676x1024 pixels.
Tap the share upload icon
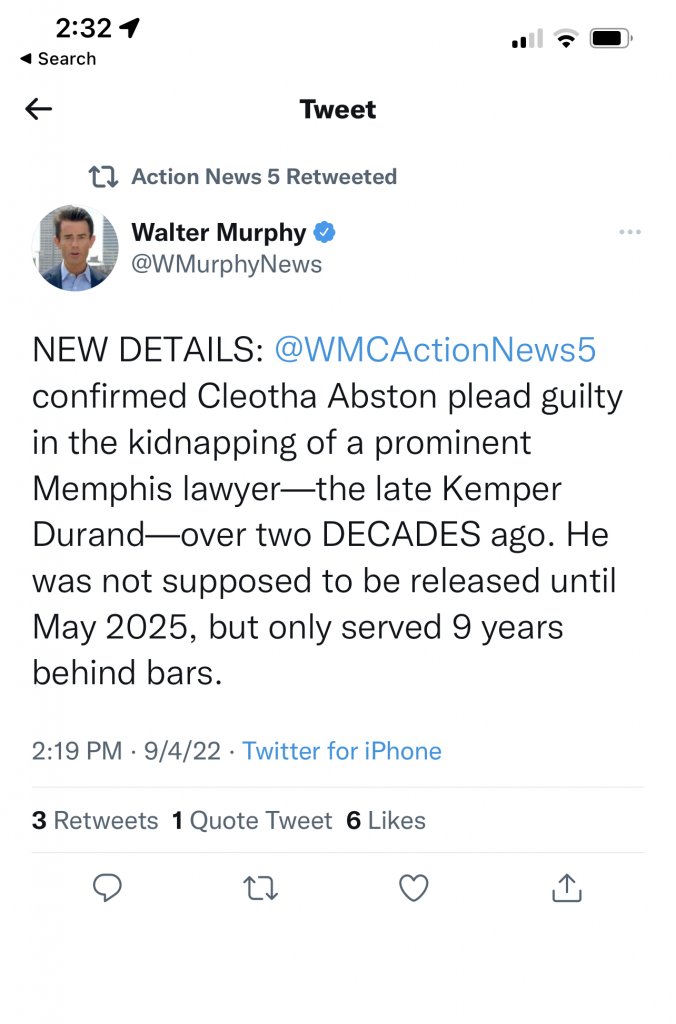566,887
